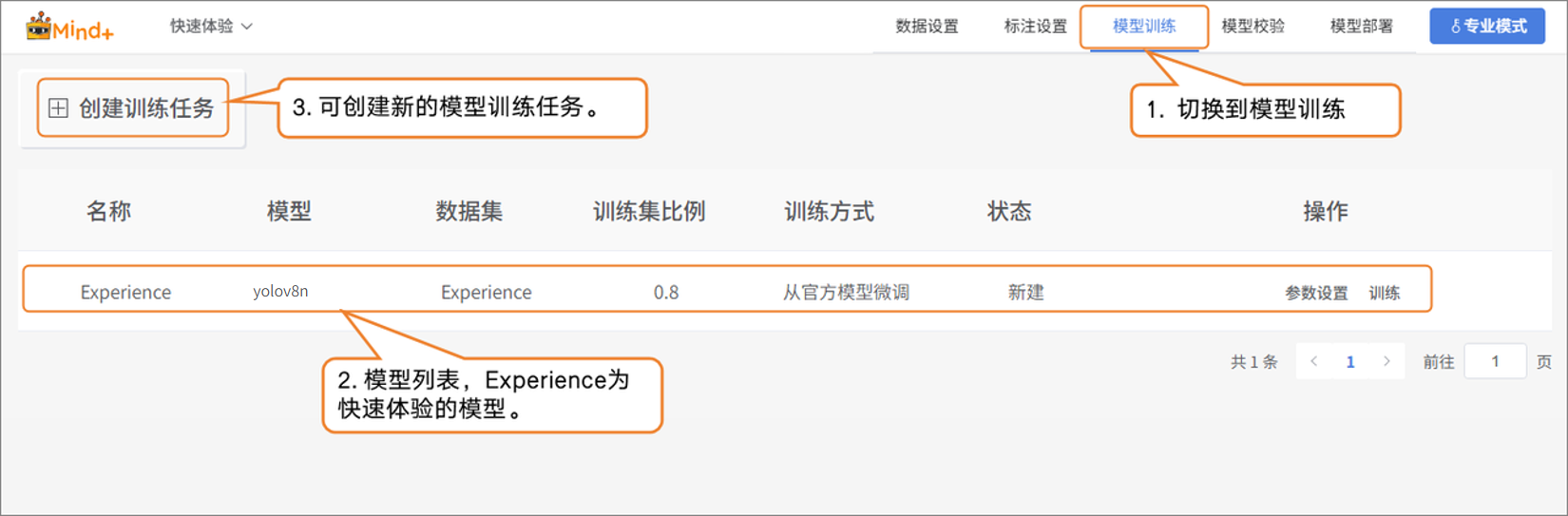Click the plus icon to create training task
This screenshot has width=1568, height=516.
coord(59,108)
